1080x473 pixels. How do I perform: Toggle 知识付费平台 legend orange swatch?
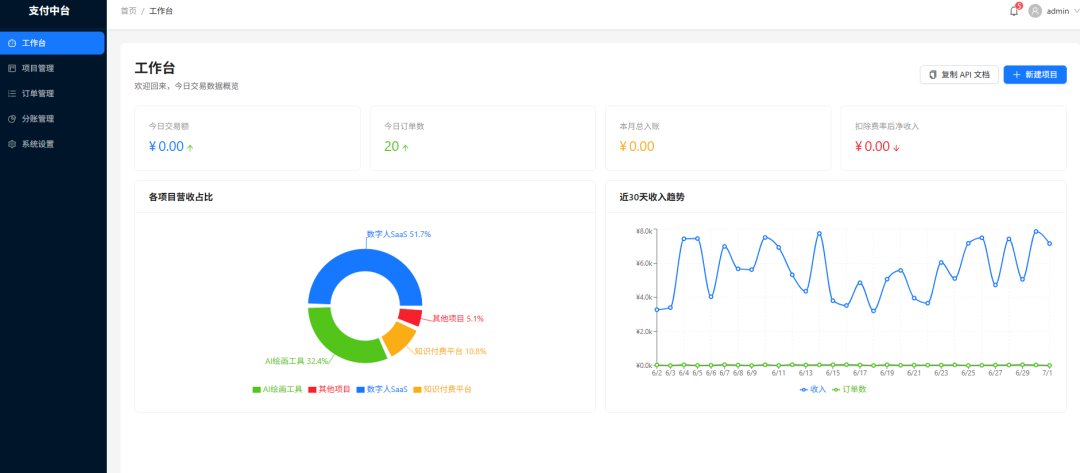[417, 390]
